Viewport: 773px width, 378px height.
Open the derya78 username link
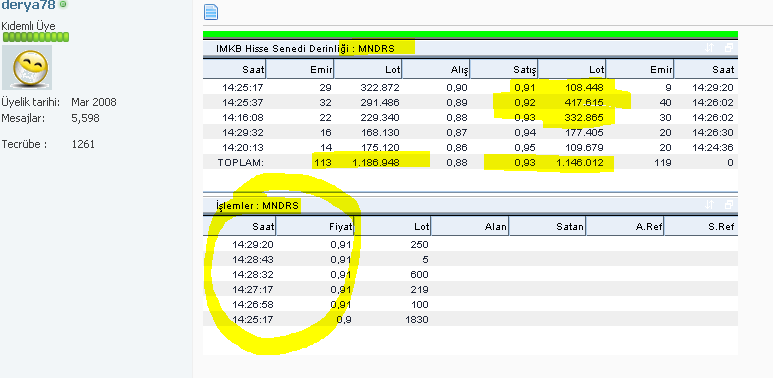pos(28,5)
